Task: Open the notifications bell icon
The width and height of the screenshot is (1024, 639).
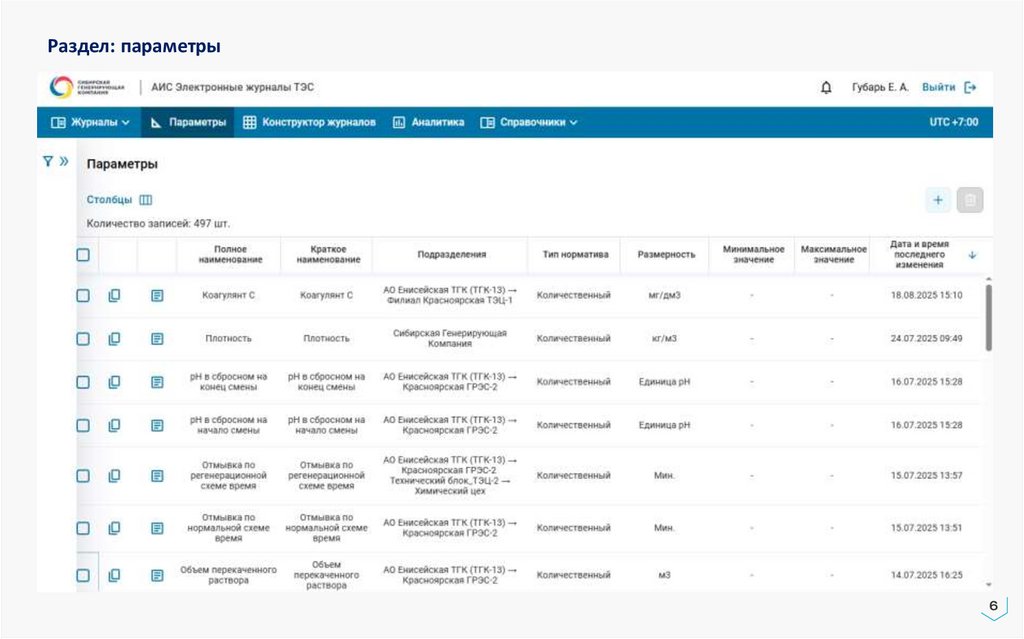Action: tap(826, 87)
